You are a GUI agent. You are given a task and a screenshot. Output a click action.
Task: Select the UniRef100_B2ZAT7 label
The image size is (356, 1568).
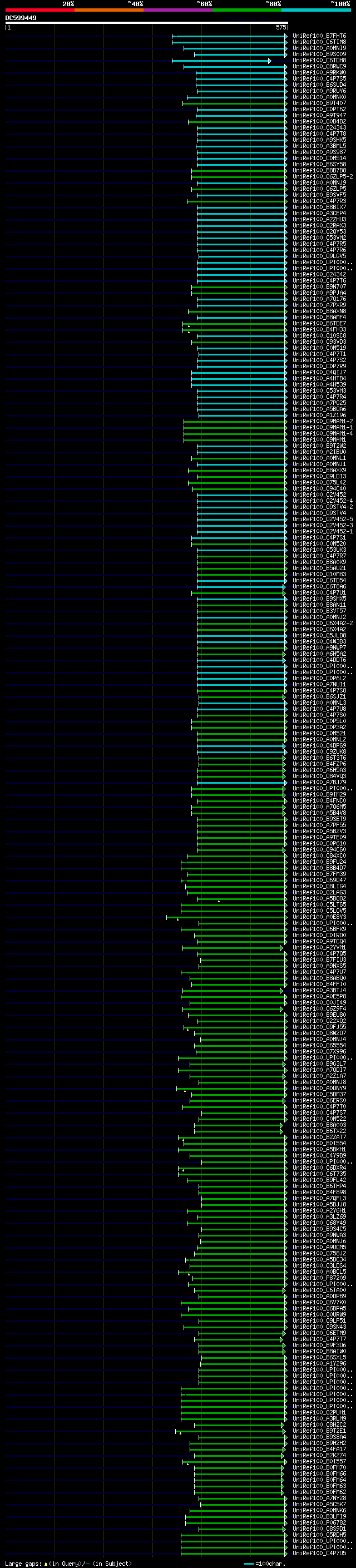coord(319,1137)
